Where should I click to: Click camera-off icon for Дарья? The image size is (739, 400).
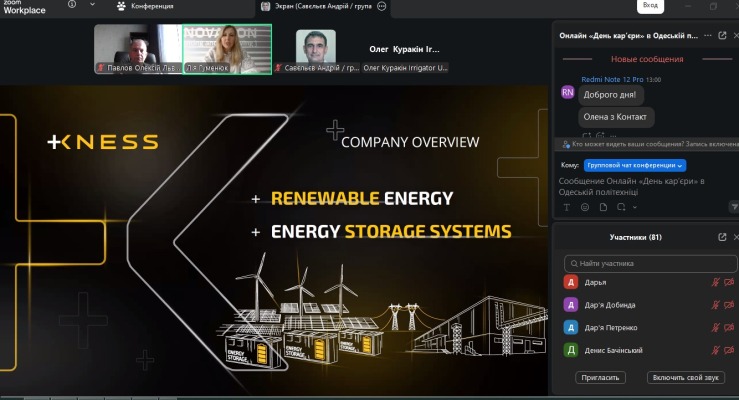coord(729,282)
